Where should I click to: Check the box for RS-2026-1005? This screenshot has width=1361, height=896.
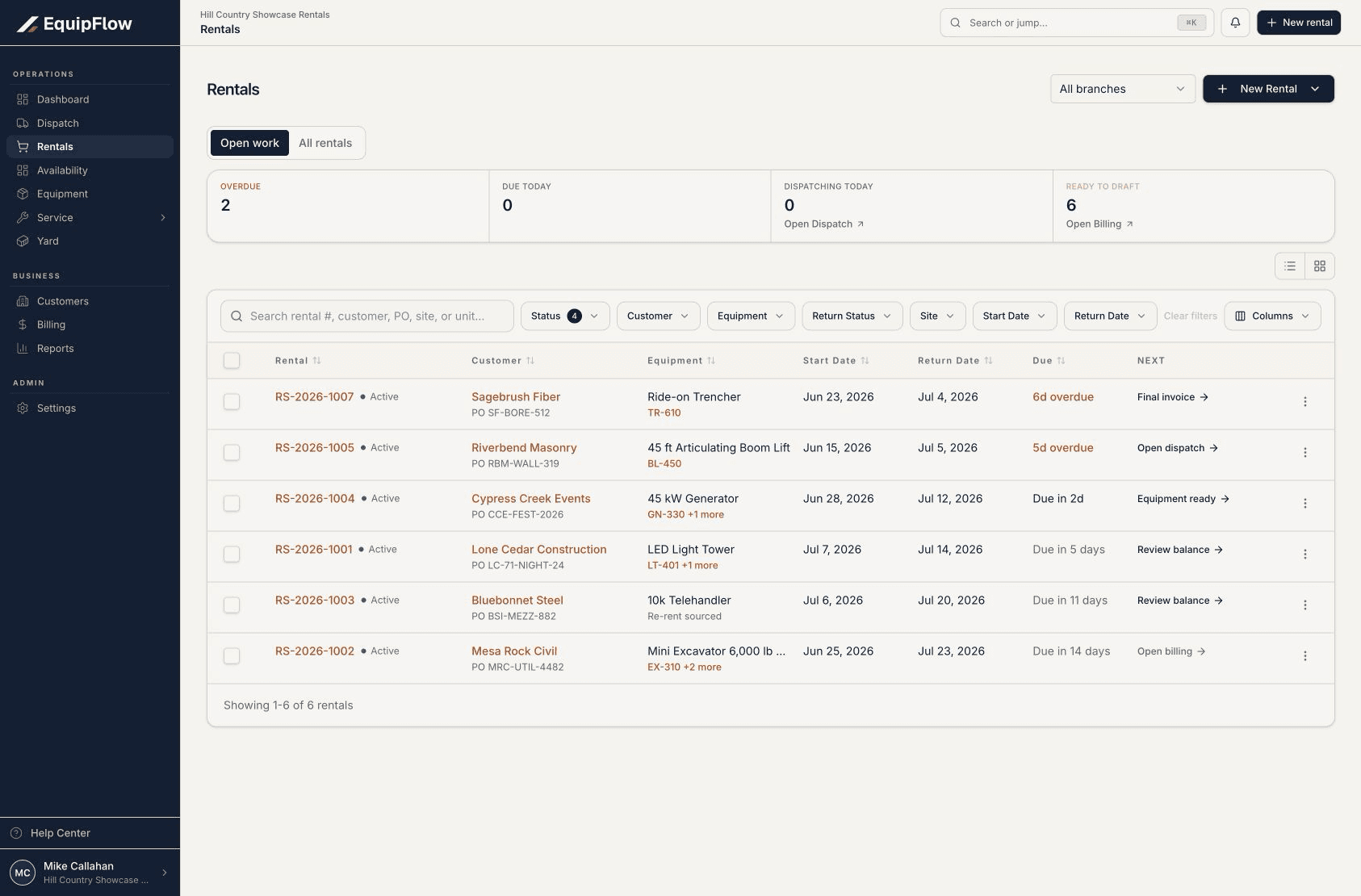pyautogui.click(x=232, y=452)
